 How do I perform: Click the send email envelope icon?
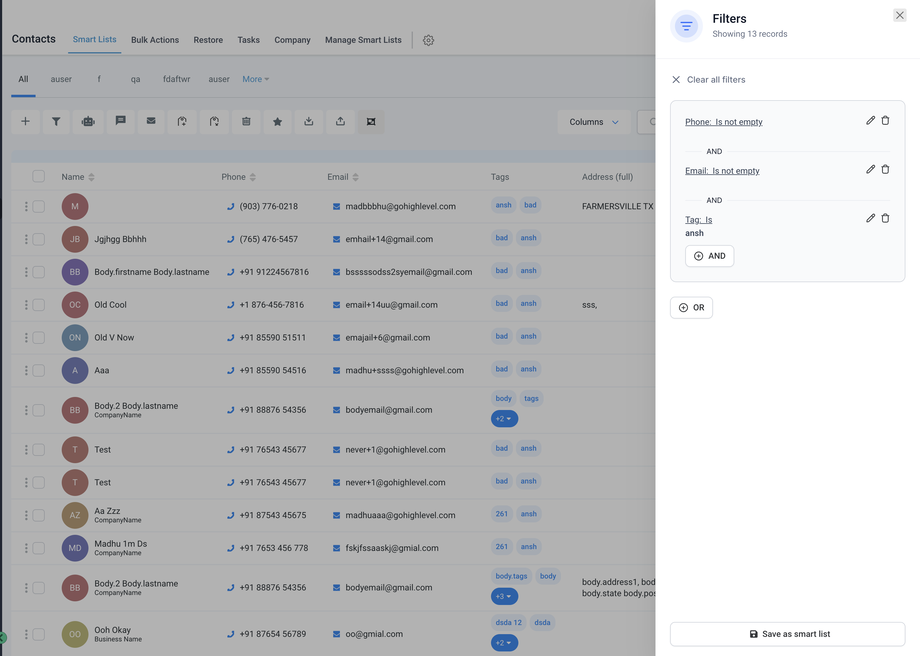pos(151,122)
